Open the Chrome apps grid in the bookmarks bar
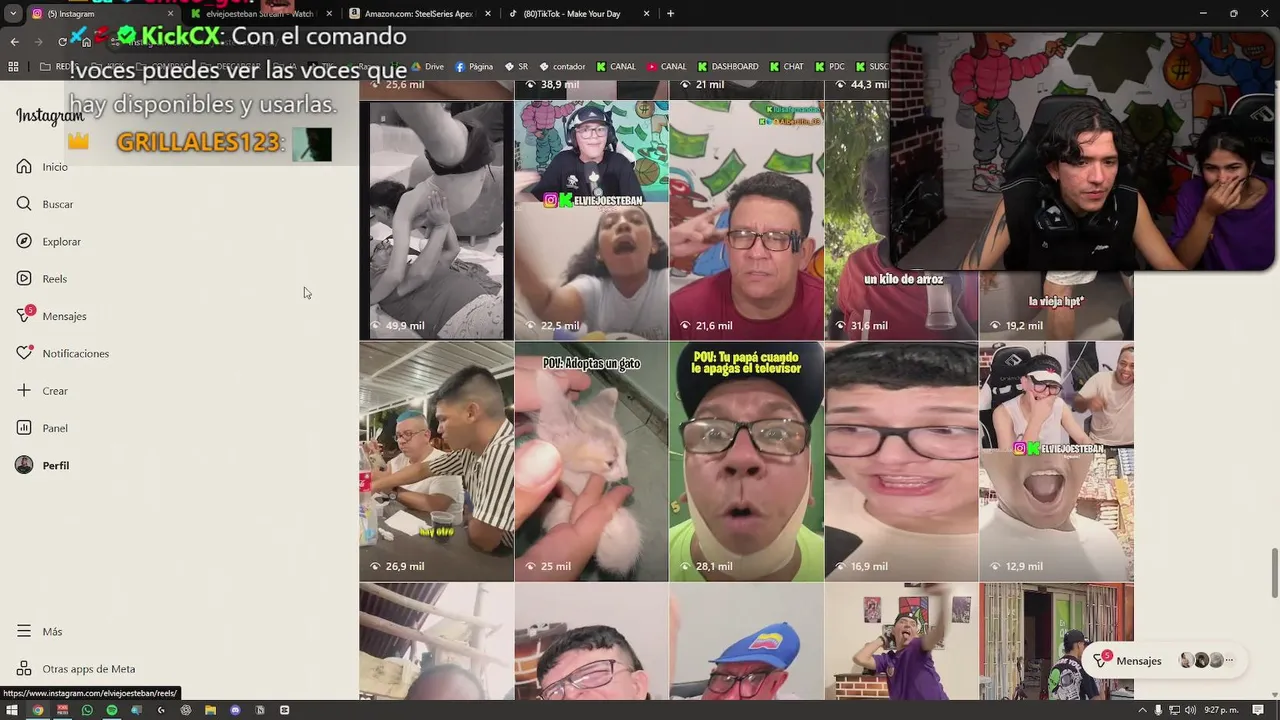The height and width of the screenshot is (720, 1280). [x=13, y=67]
